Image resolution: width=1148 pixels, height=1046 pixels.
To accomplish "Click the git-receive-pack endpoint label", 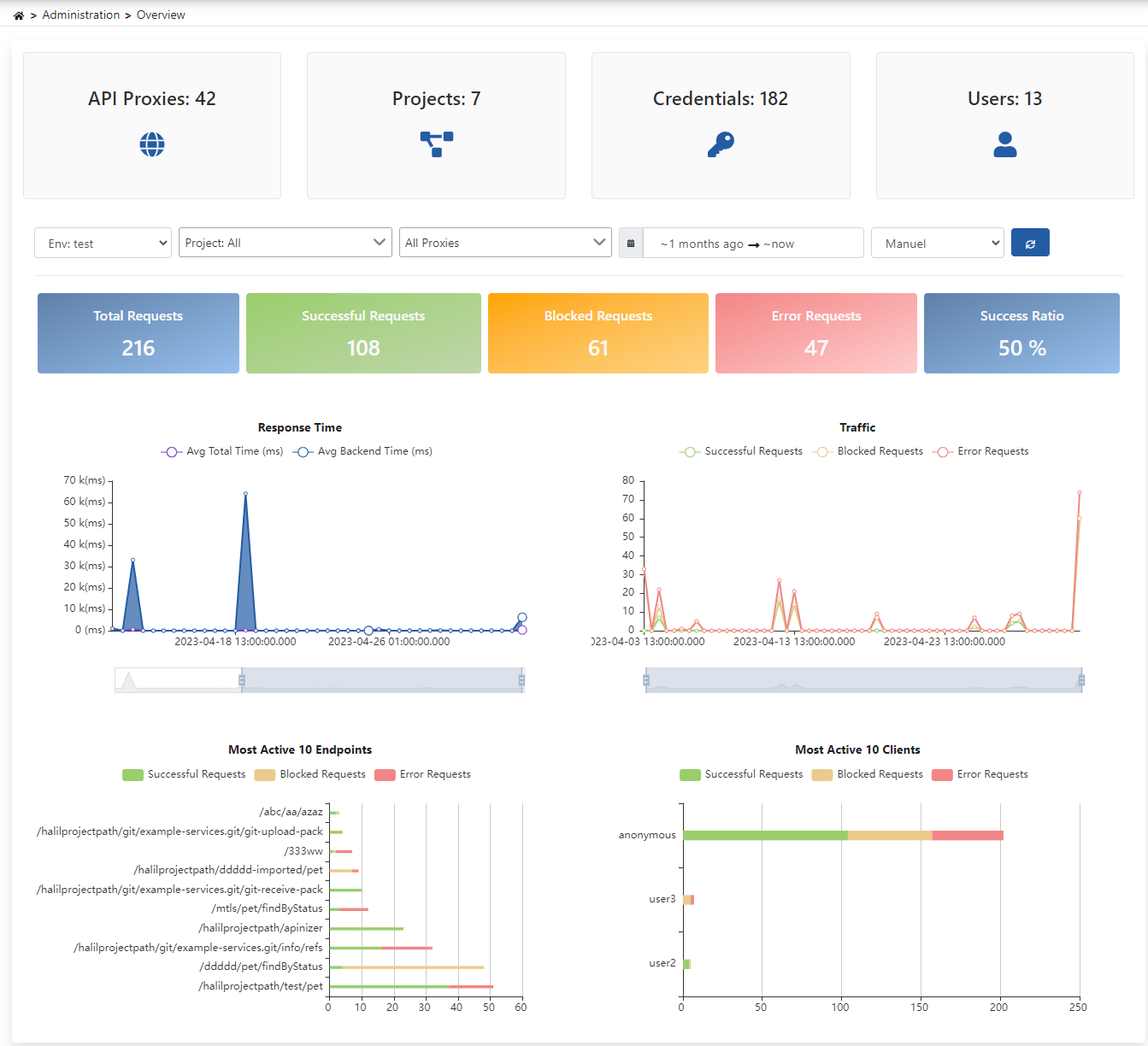I will click(180, 890).
